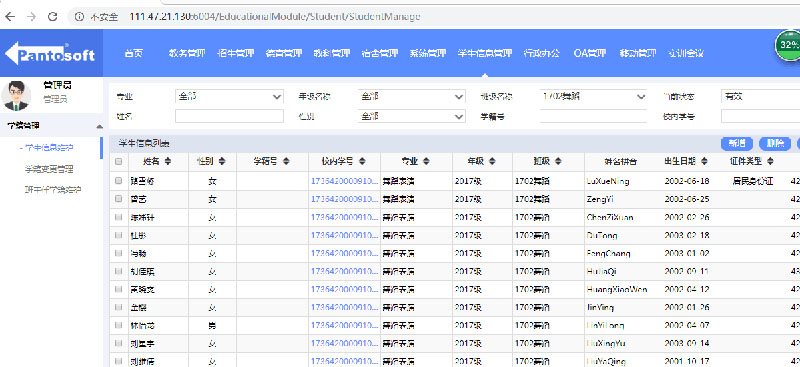Open the 校内学号 link in DuTong row
This screenshot has height=367, width=800.
(x=344, y=235)
